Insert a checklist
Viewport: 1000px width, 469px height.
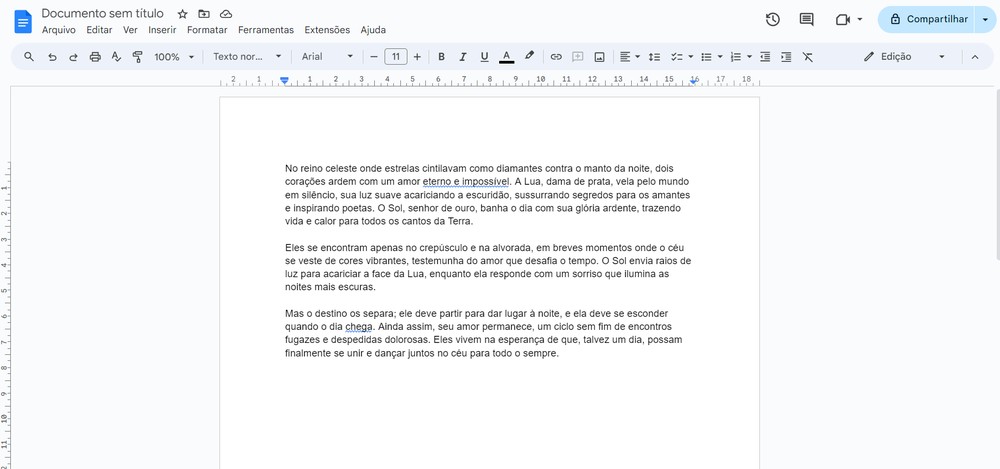click(x=677, y=57)
